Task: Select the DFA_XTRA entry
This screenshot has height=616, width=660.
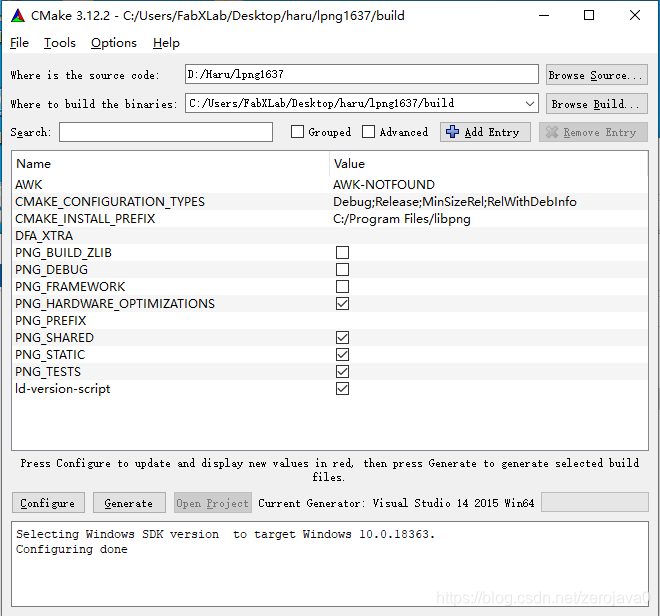Action: pos(44,236)
